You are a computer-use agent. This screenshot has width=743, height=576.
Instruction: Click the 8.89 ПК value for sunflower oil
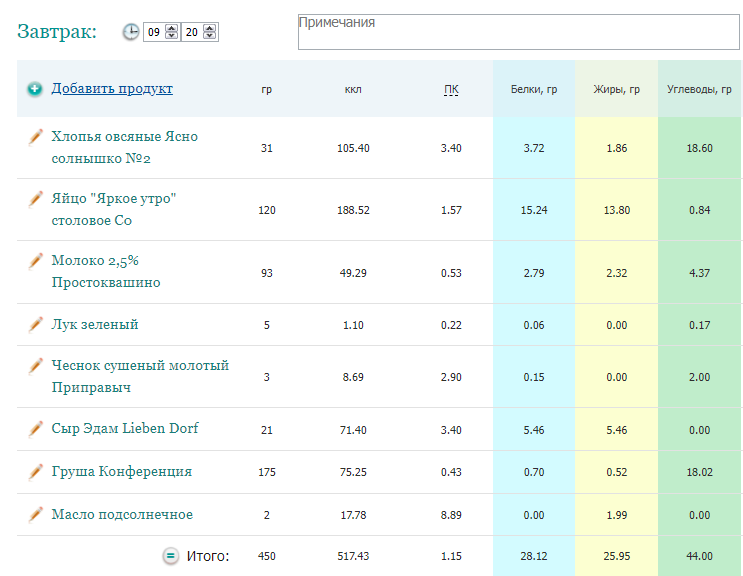coord(451,515)
